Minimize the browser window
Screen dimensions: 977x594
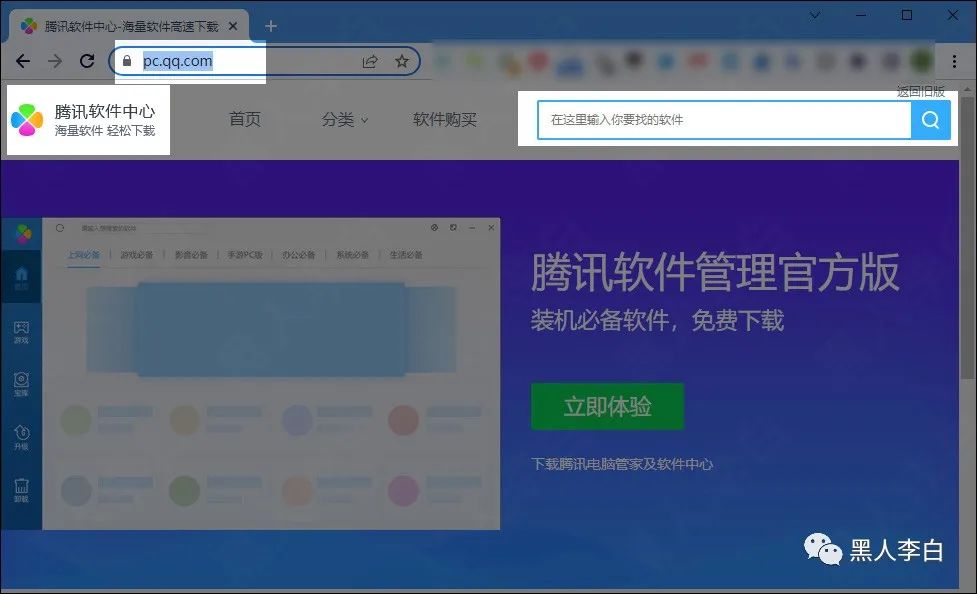[x=861, y=15]
